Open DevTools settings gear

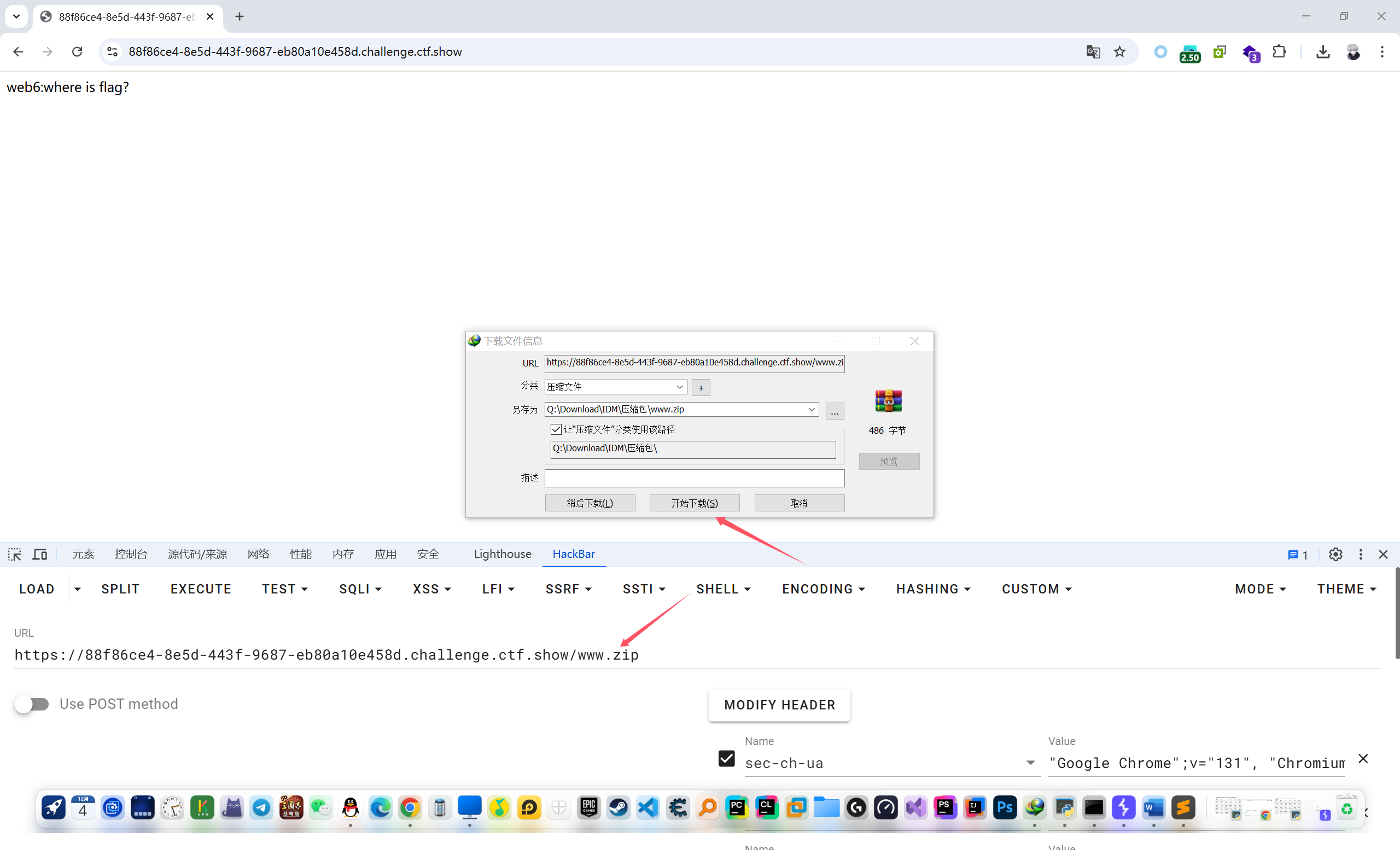[x=1335, y=554]
